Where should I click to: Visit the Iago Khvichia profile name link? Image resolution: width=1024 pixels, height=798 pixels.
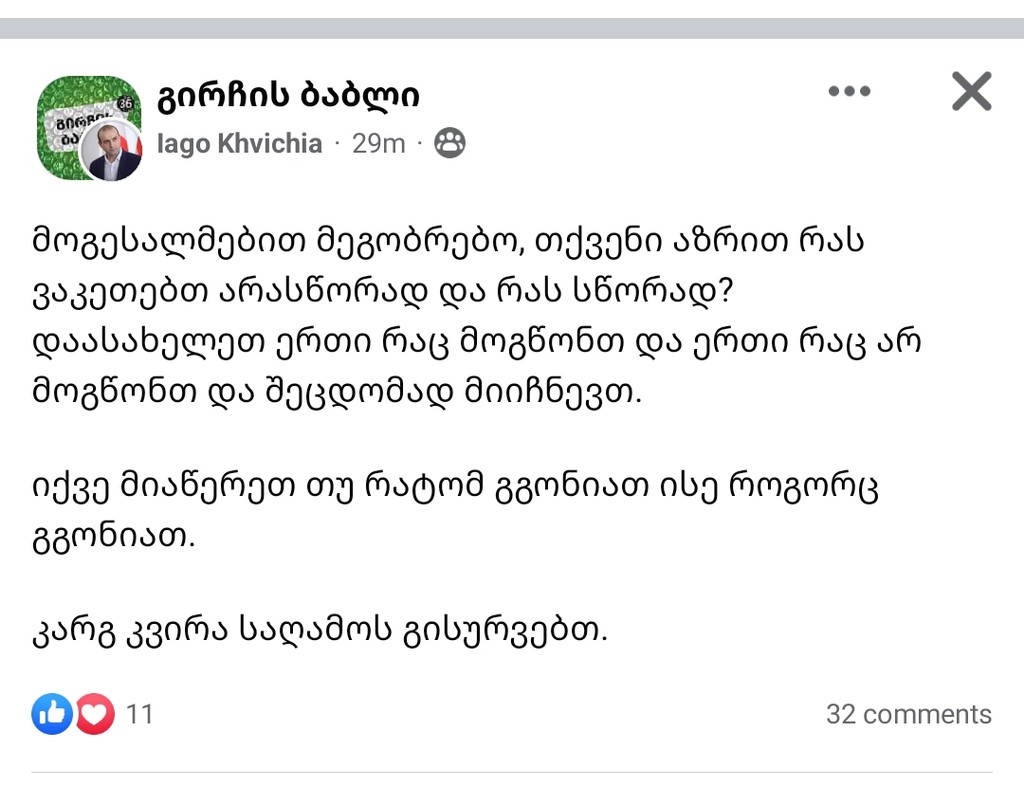click(240, 144)
